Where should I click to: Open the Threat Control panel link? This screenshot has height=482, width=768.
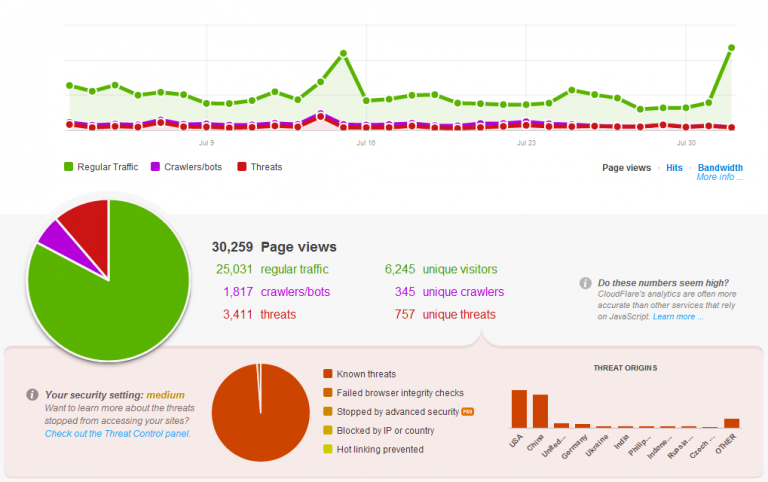click(118, 434)
